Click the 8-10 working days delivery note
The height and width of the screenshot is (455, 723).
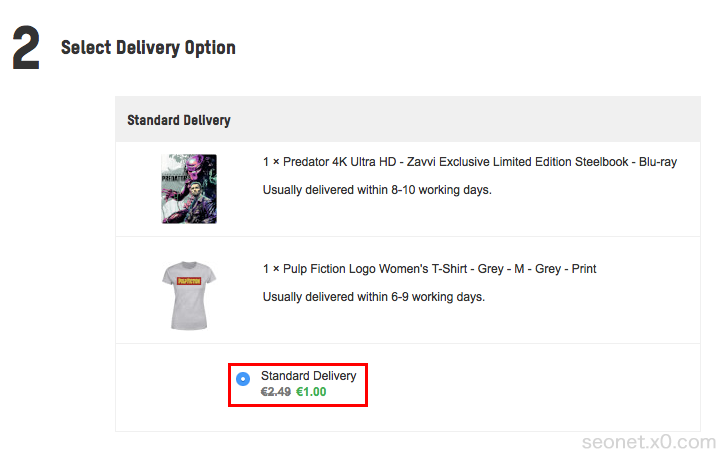377,189
